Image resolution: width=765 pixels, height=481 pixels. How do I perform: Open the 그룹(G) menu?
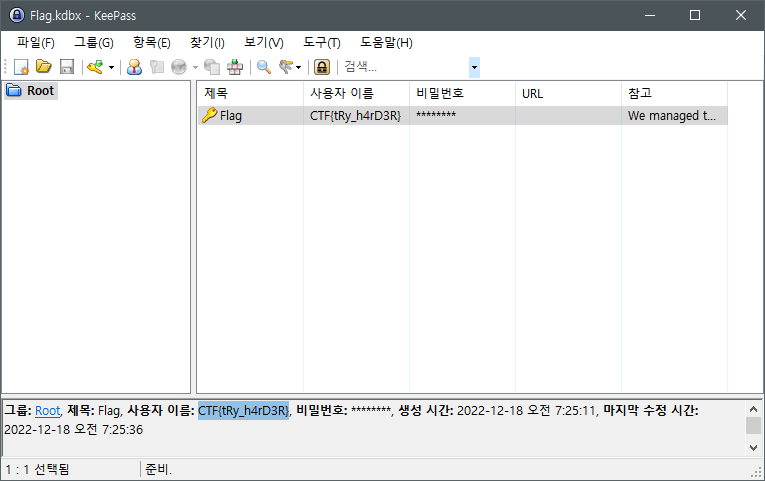pos(94,42)
